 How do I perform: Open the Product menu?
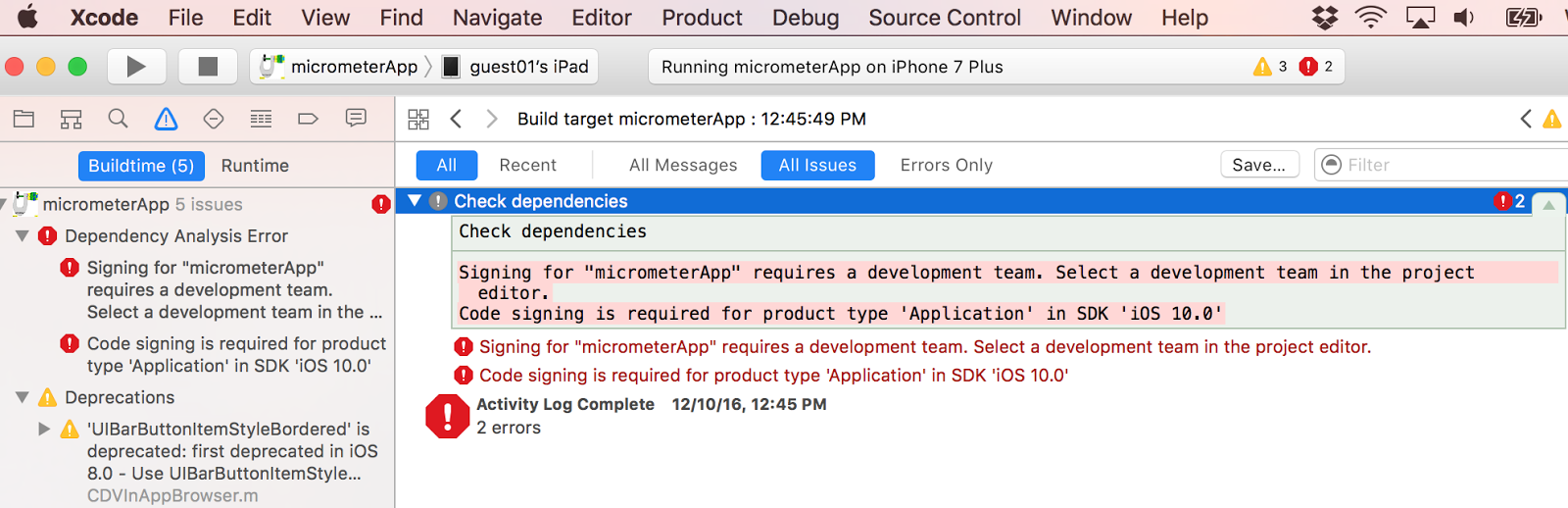[702, 18]
